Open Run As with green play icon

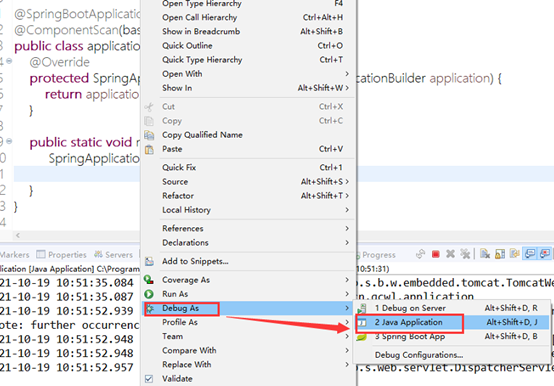(248, 294)
